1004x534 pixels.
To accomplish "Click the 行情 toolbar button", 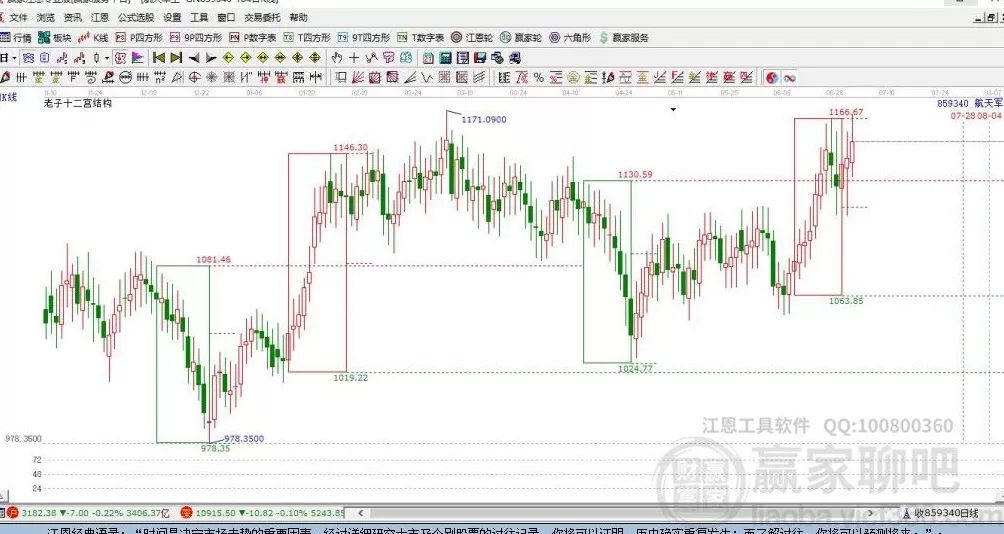I will point(16,37).
